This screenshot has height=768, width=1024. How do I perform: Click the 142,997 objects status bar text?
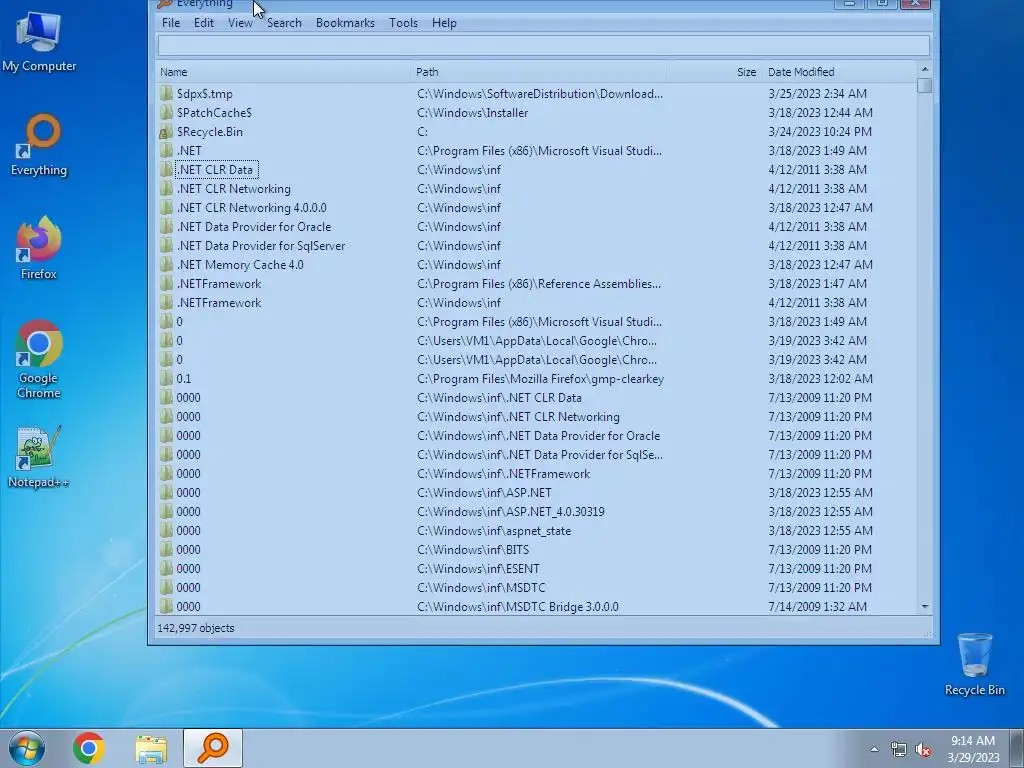[195, 628]
